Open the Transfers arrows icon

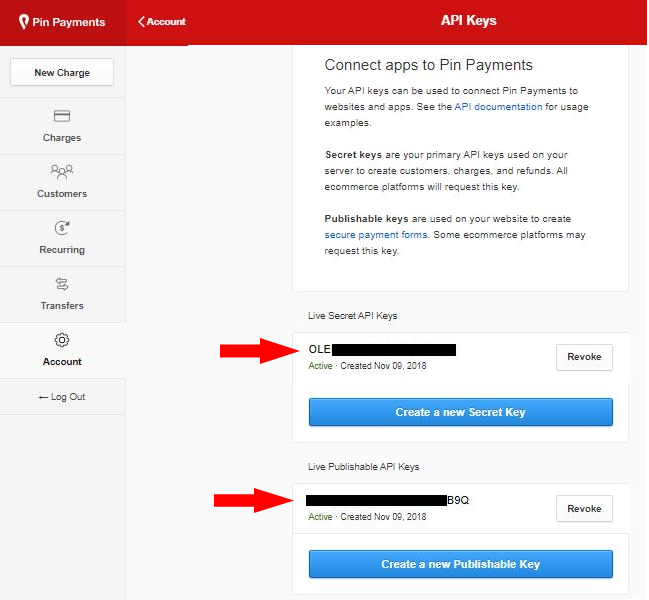[62, 284]
